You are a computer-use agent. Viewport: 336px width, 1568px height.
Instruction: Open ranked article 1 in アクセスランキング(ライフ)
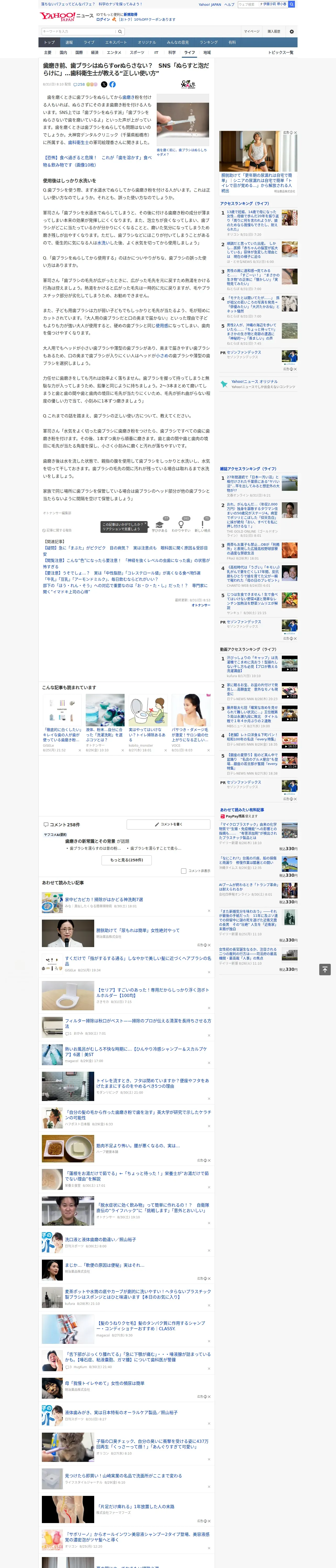tap(253, 220)
